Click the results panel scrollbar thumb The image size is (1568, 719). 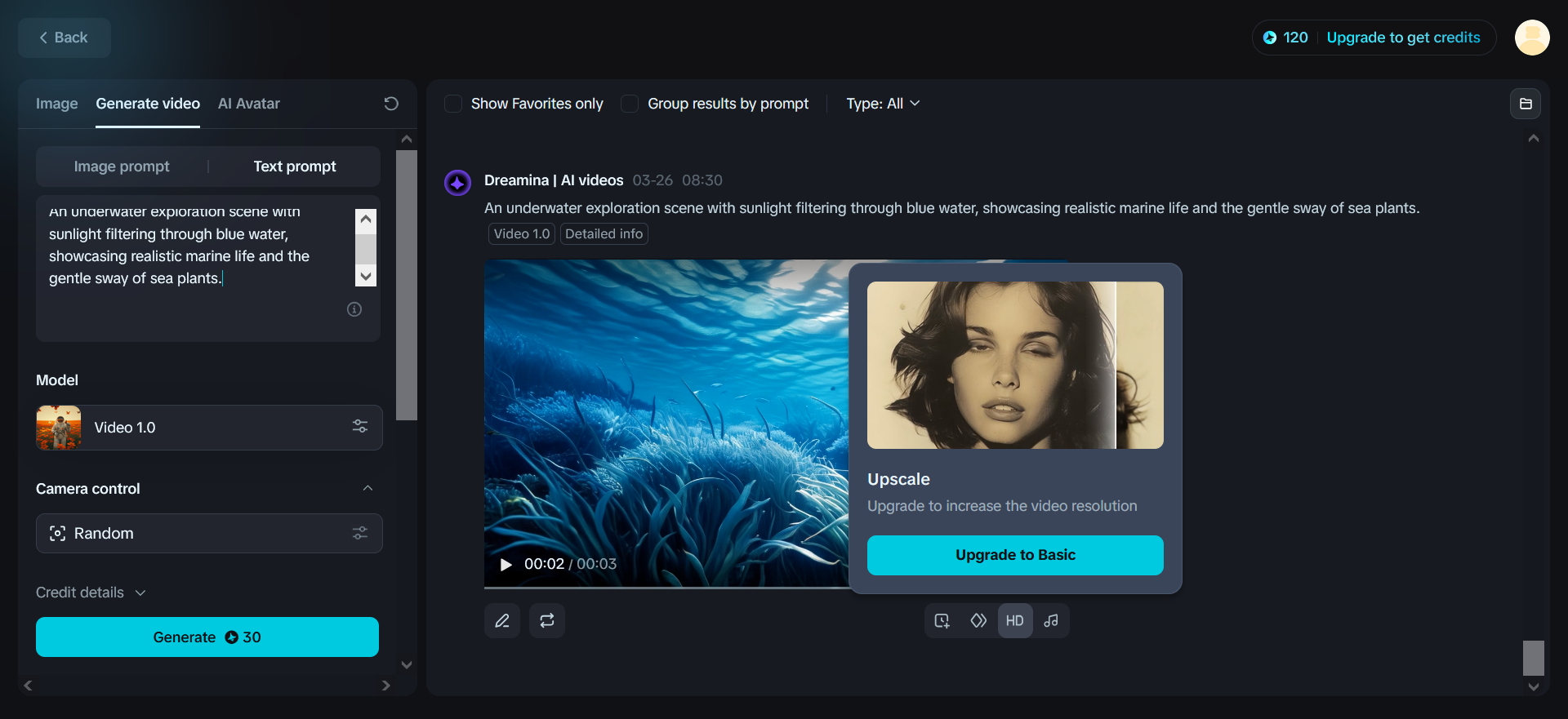(1534, 658)
